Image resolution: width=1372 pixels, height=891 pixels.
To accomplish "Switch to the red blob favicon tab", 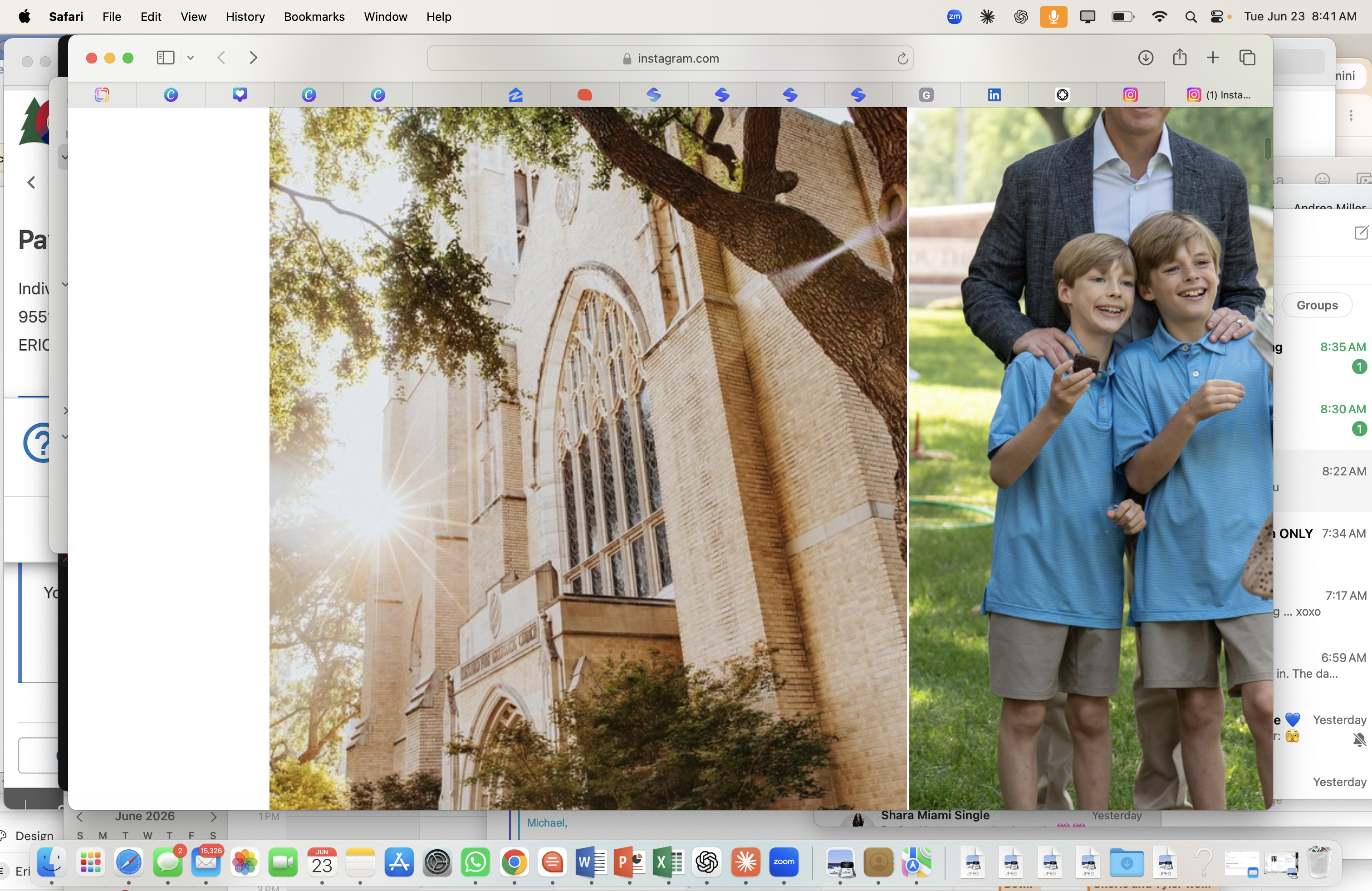I will coord(584,94).
